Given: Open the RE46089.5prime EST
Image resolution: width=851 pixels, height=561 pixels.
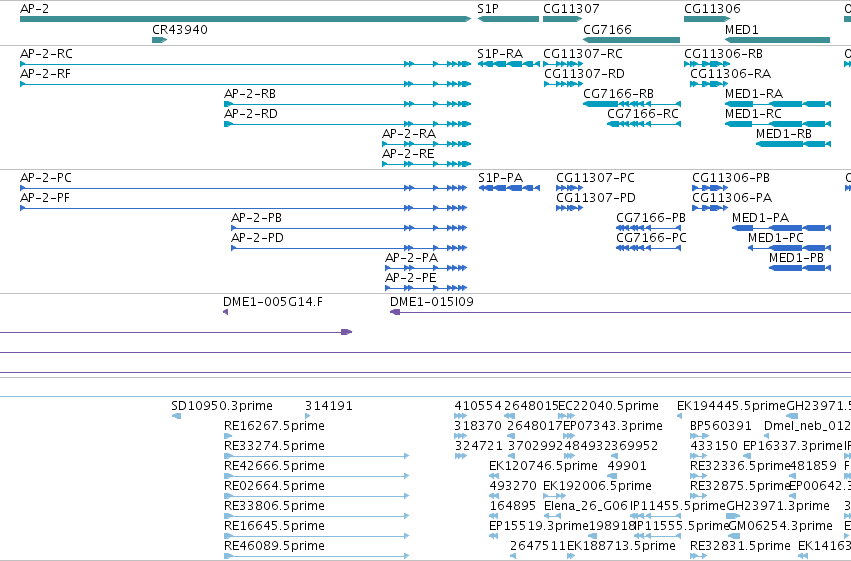Looking at the screenshot, I should pyautogui.click(x=316, y=556).
